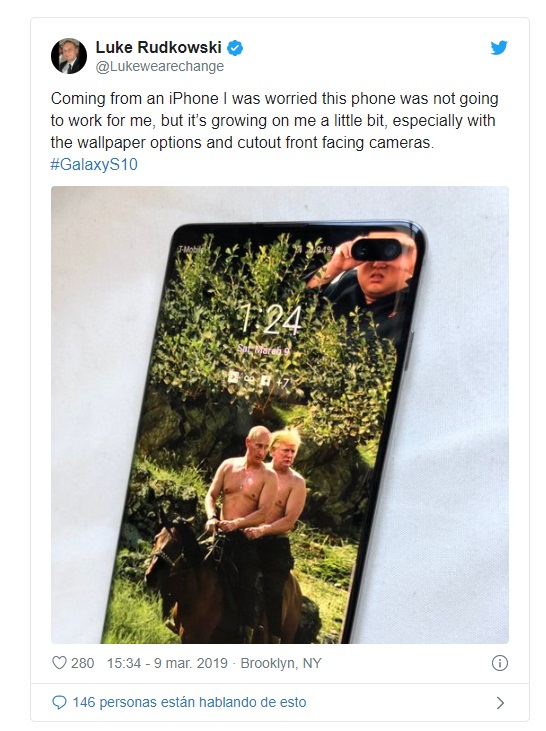Click the Brooklyn, NY location
546x731 pixels.
[281, 663]
